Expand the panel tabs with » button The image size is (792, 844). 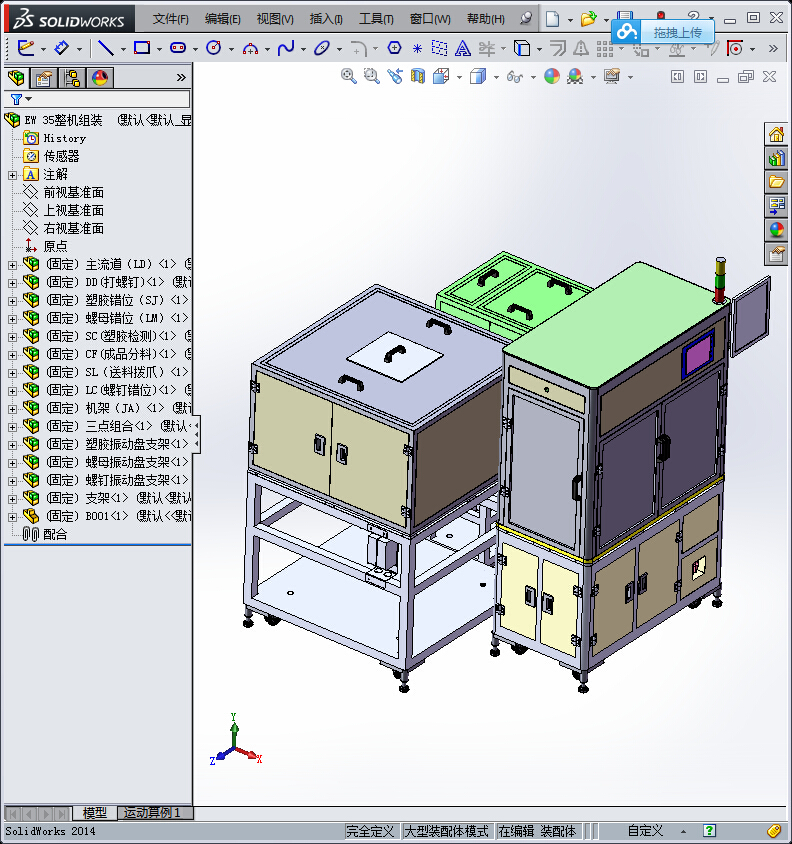[181, 78]
